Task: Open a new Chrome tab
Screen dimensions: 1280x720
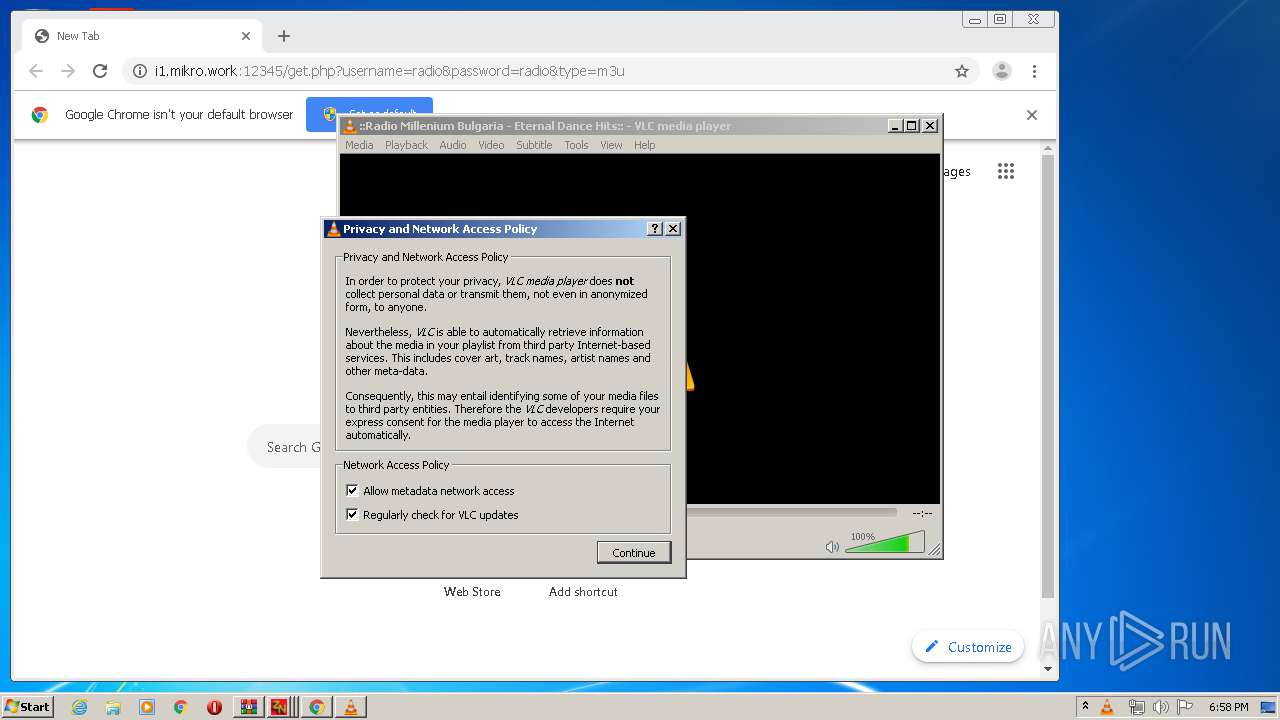Action: (x=284, y=36)
